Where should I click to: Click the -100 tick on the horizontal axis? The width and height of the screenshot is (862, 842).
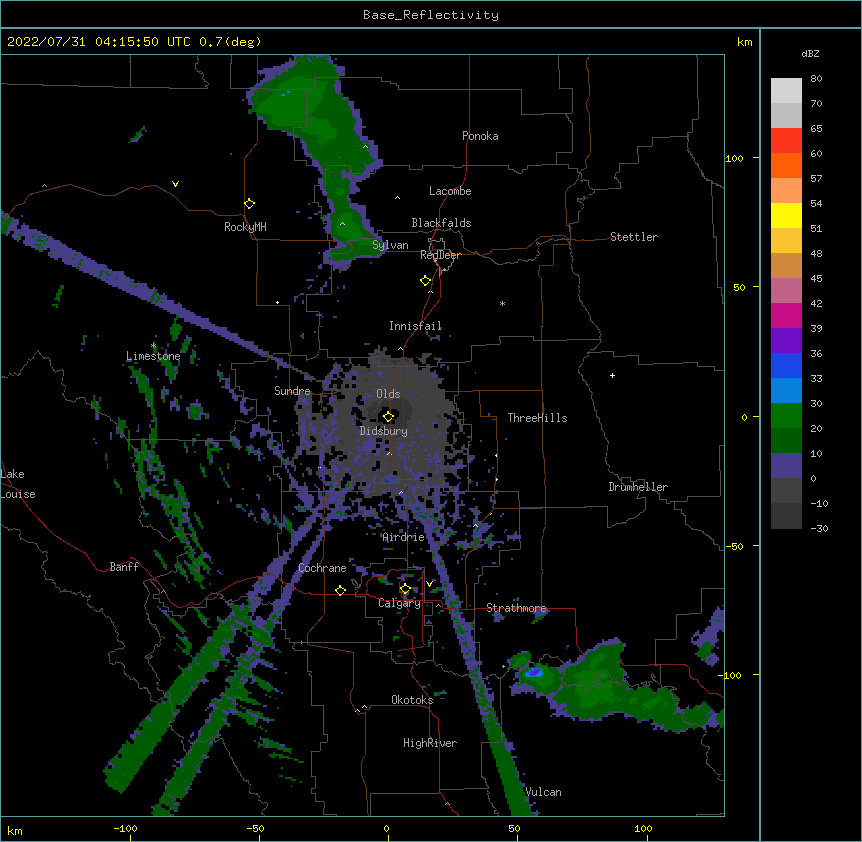[125, 828]
